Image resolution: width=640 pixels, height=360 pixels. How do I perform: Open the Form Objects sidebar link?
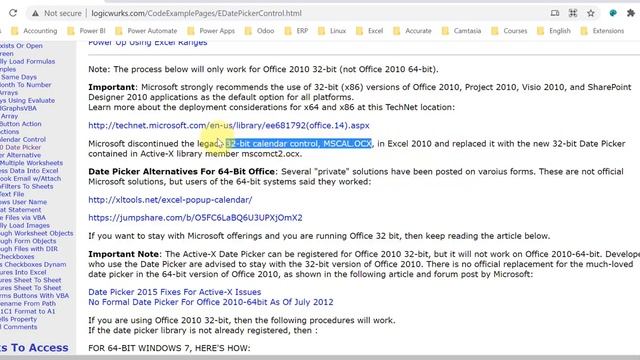point(28,241)
